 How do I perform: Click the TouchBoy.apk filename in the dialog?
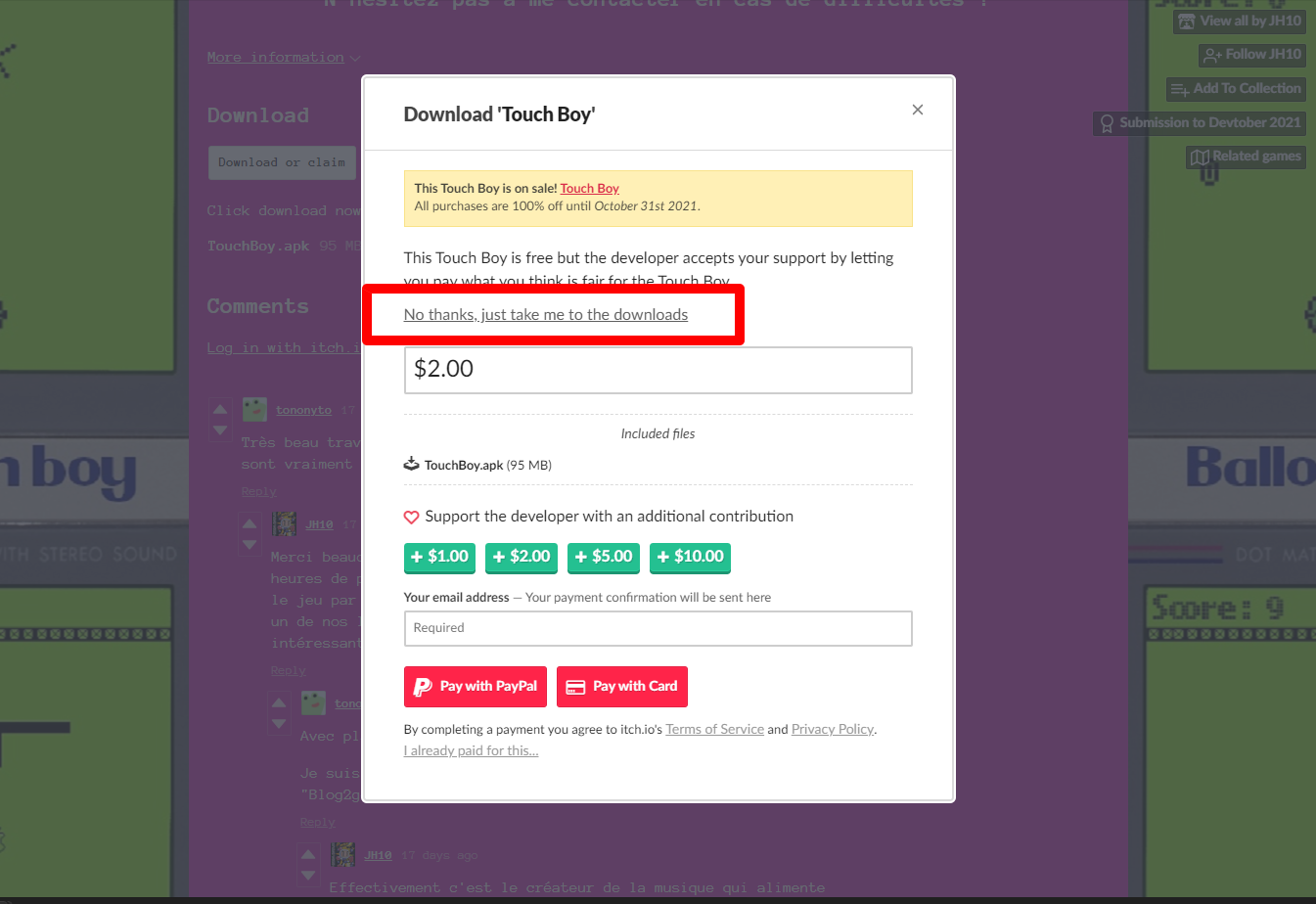pos(464,465)
